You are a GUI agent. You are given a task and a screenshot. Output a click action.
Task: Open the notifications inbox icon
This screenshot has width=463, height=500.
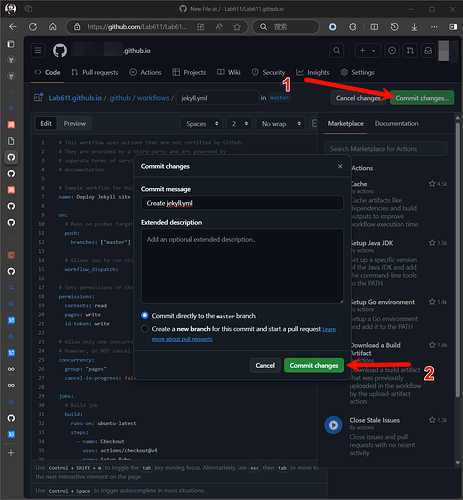coord(428,50)
